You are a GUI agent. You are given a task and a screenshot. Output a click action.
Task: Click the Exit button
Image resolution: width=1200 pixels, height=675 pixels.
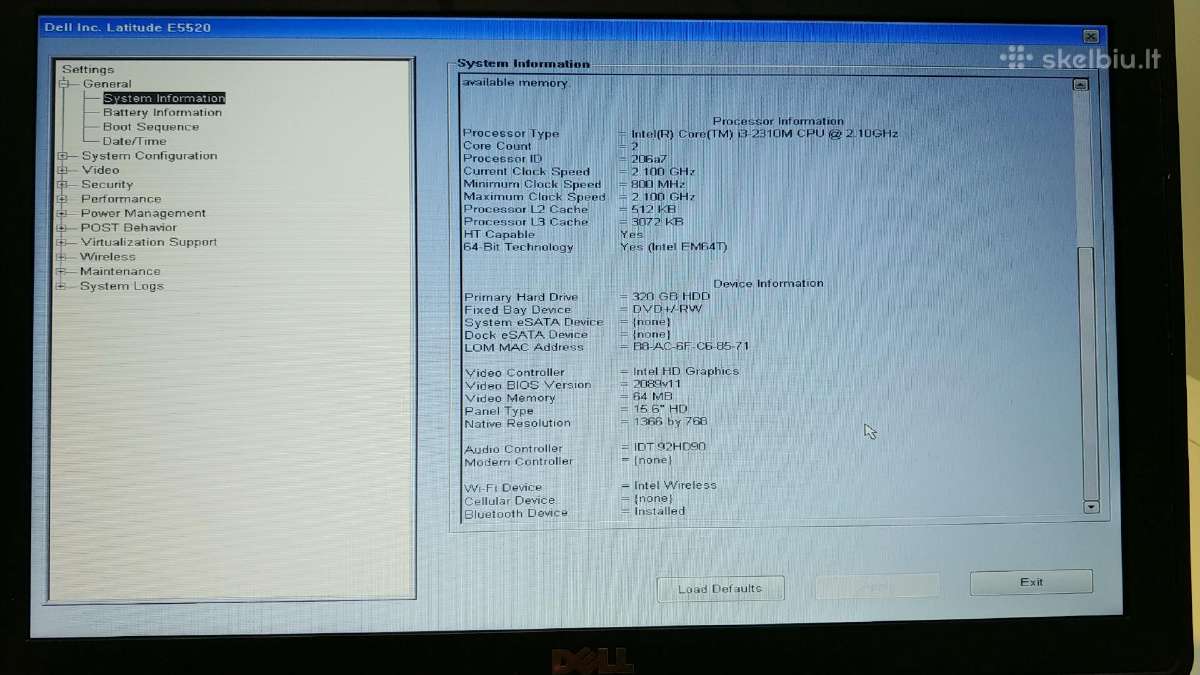point(1031,582)
